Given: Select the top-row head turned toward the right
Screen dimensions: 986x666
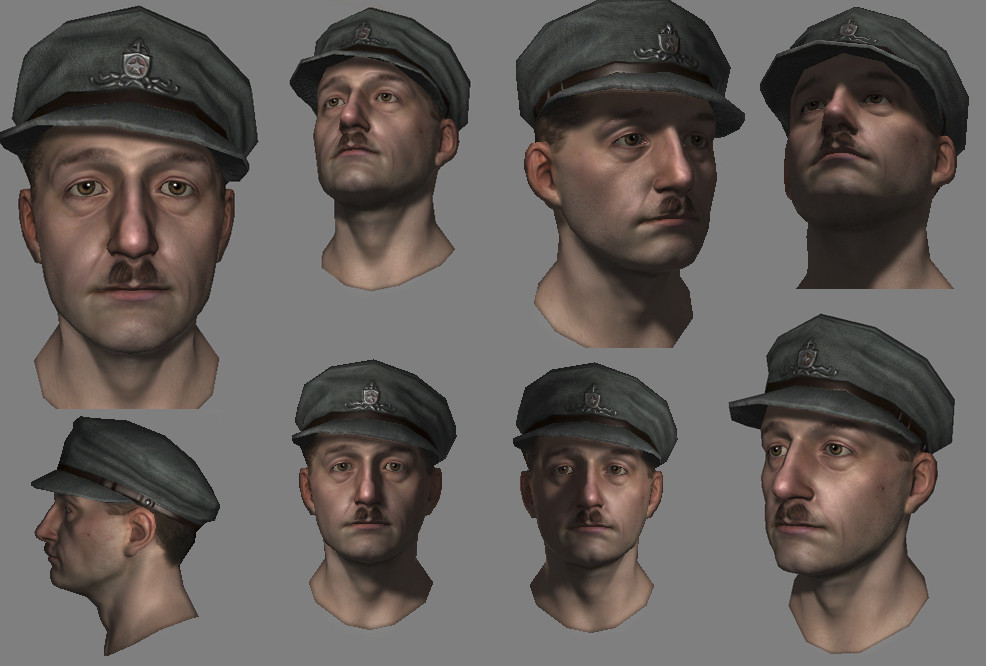Looking at the screenshot, I should [629, 176].
